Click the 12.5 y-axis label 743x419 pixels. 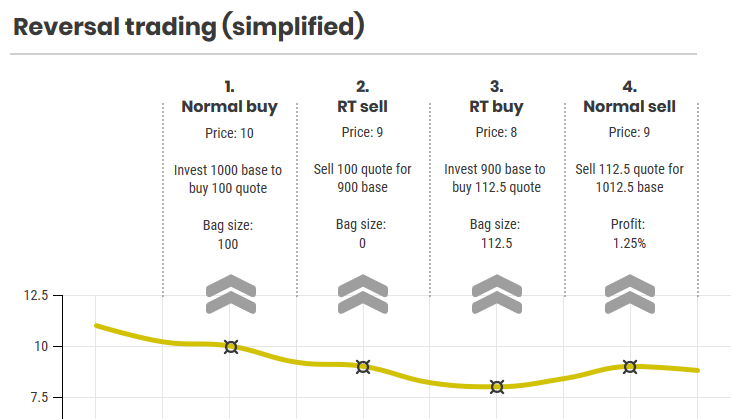click(x=36, y=295)
